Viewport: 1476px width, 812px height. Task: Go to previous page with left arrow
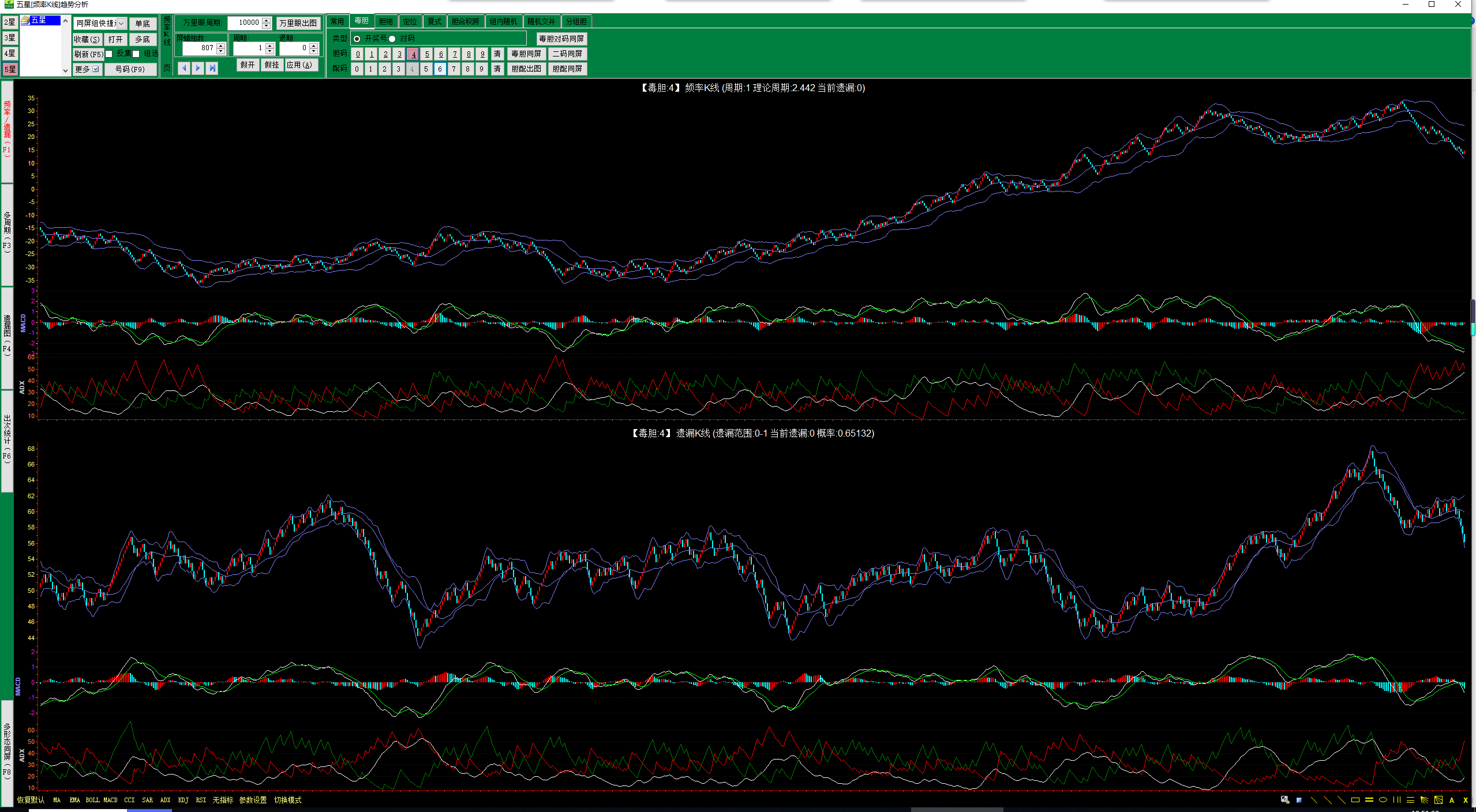pyautogui.click(x=184, y=68)
